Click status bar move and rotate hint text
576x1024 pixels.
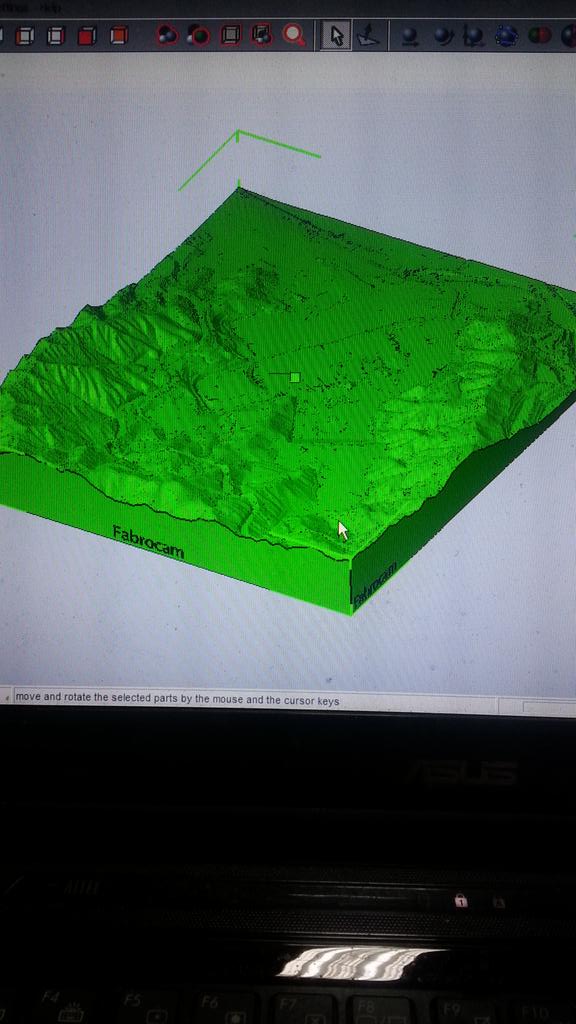click(x=177, y=699)
